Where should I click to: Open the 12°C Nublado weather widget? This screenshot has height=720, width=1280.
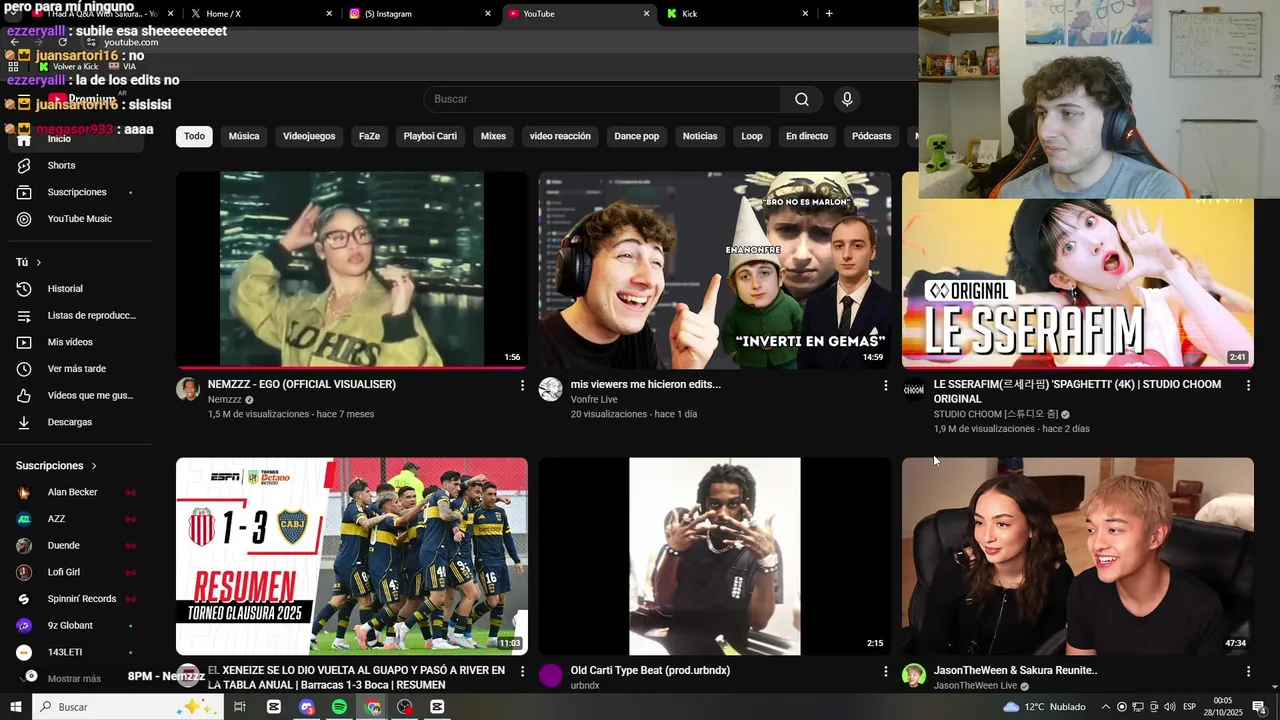pyautogui.click(x=1044, y=707)
